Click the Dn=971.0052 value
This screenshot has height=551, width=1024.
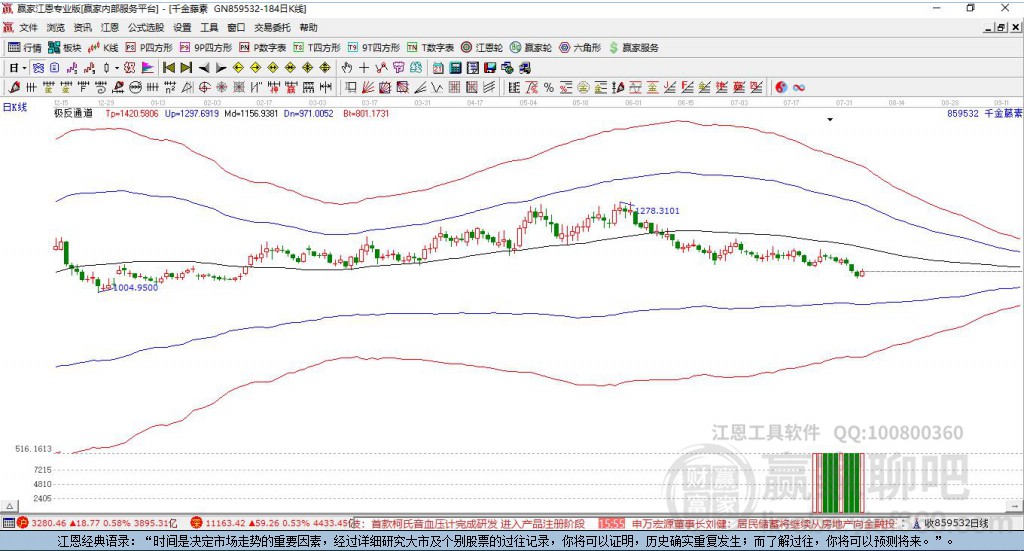[308, 114]
